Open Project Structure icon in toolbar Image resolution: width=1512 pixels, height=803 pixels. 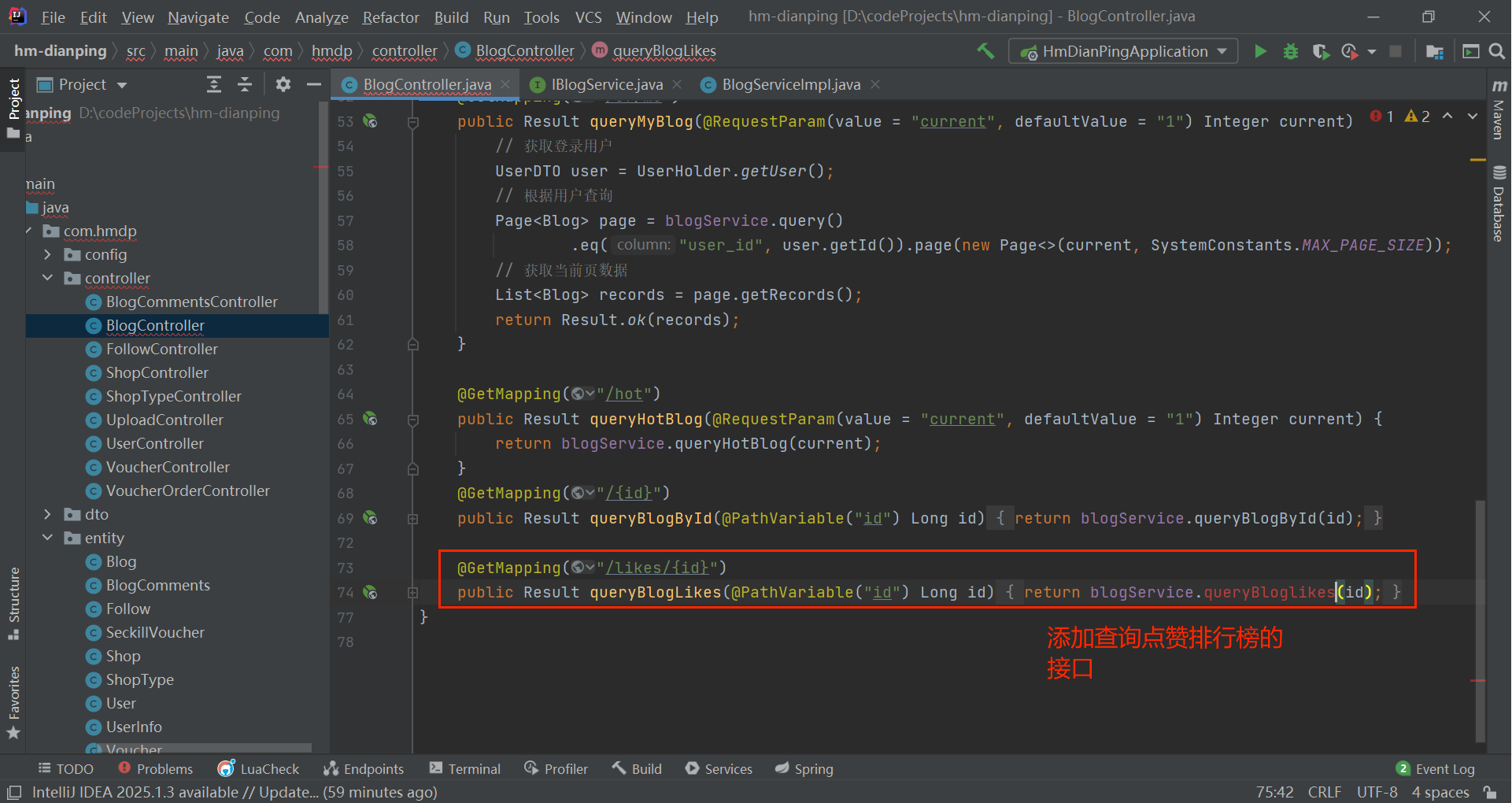[1435, 51]
